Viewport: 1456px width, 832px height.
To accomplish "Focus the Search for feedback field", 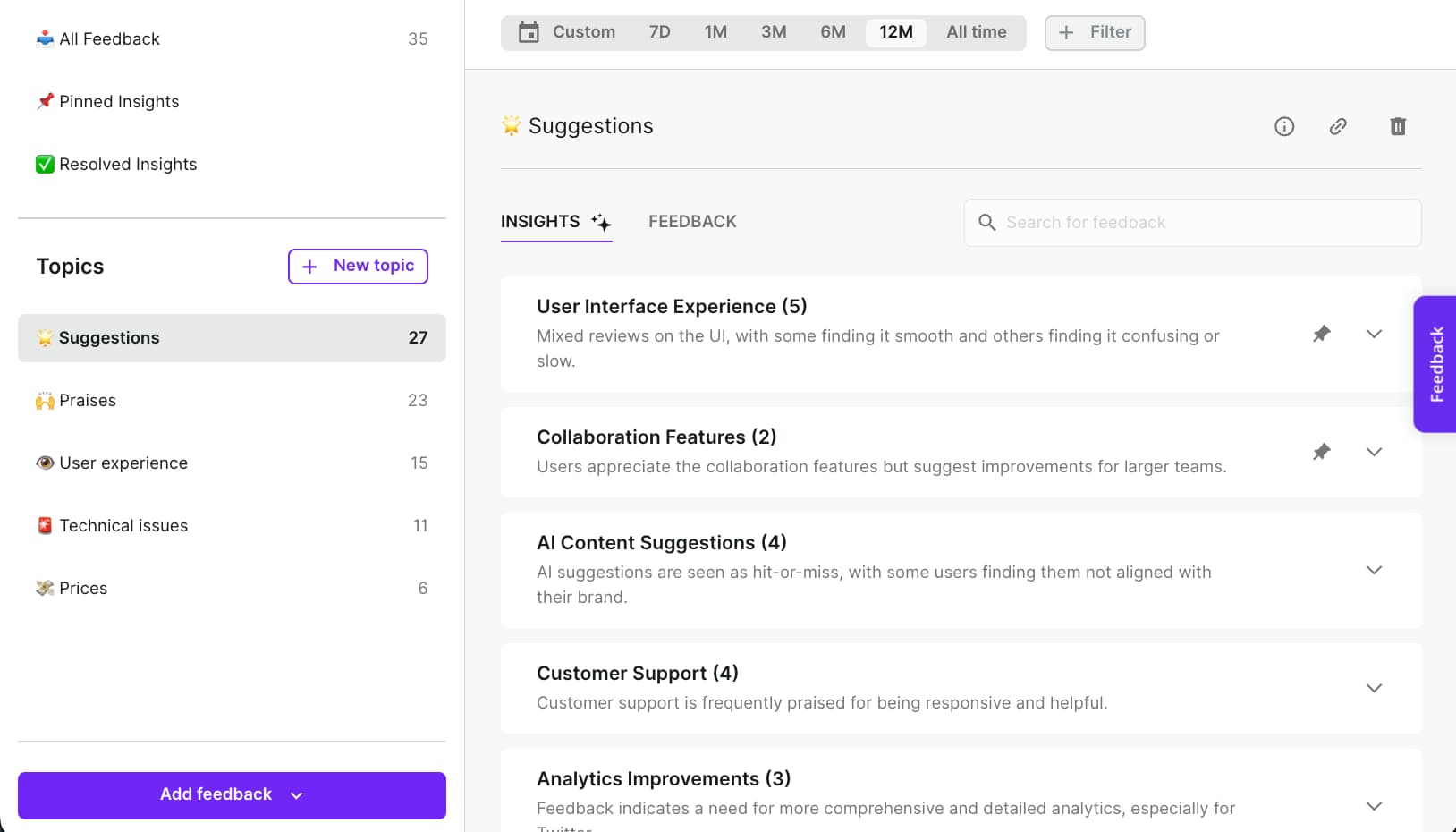I will coord(1192,223).
